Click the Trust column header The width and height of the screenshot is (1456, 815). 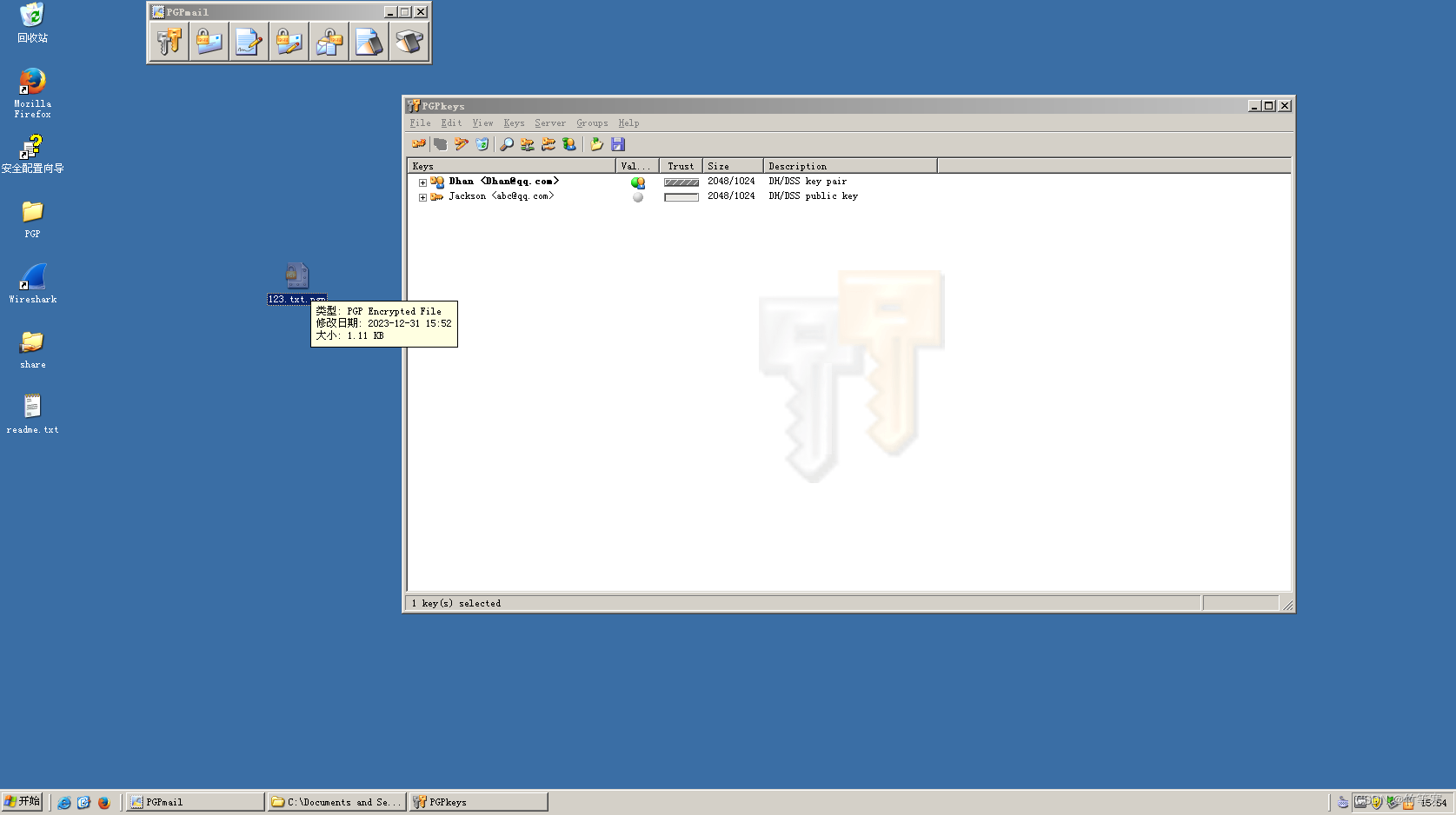[x=681, y=166]
